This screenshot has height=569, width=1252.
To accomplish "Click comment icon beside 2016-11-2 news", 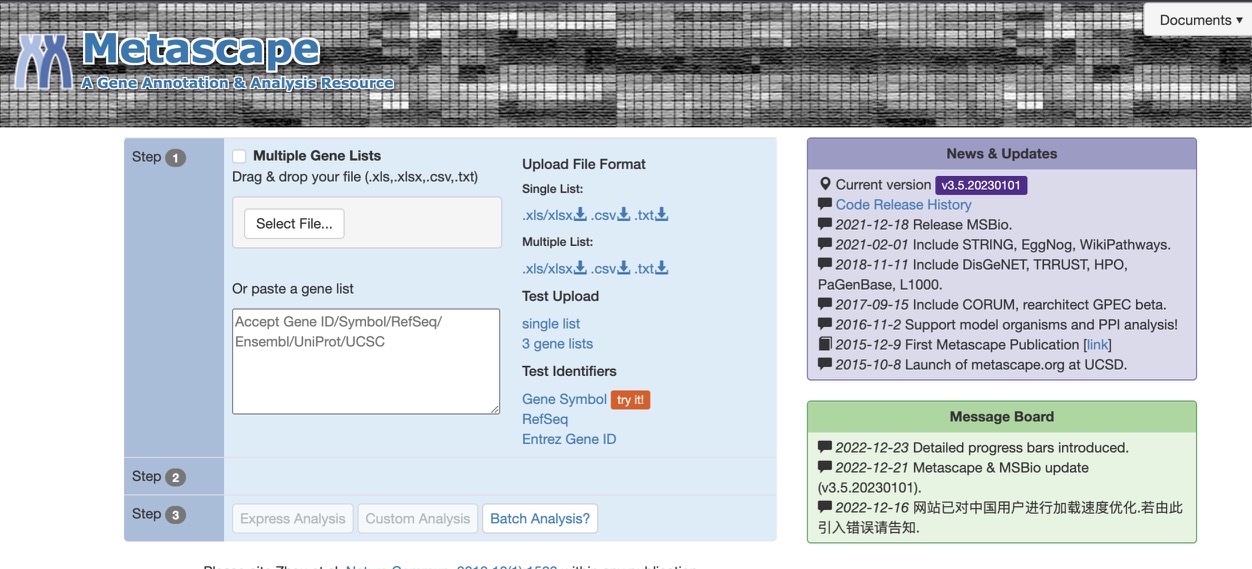I will coord(825,324).
